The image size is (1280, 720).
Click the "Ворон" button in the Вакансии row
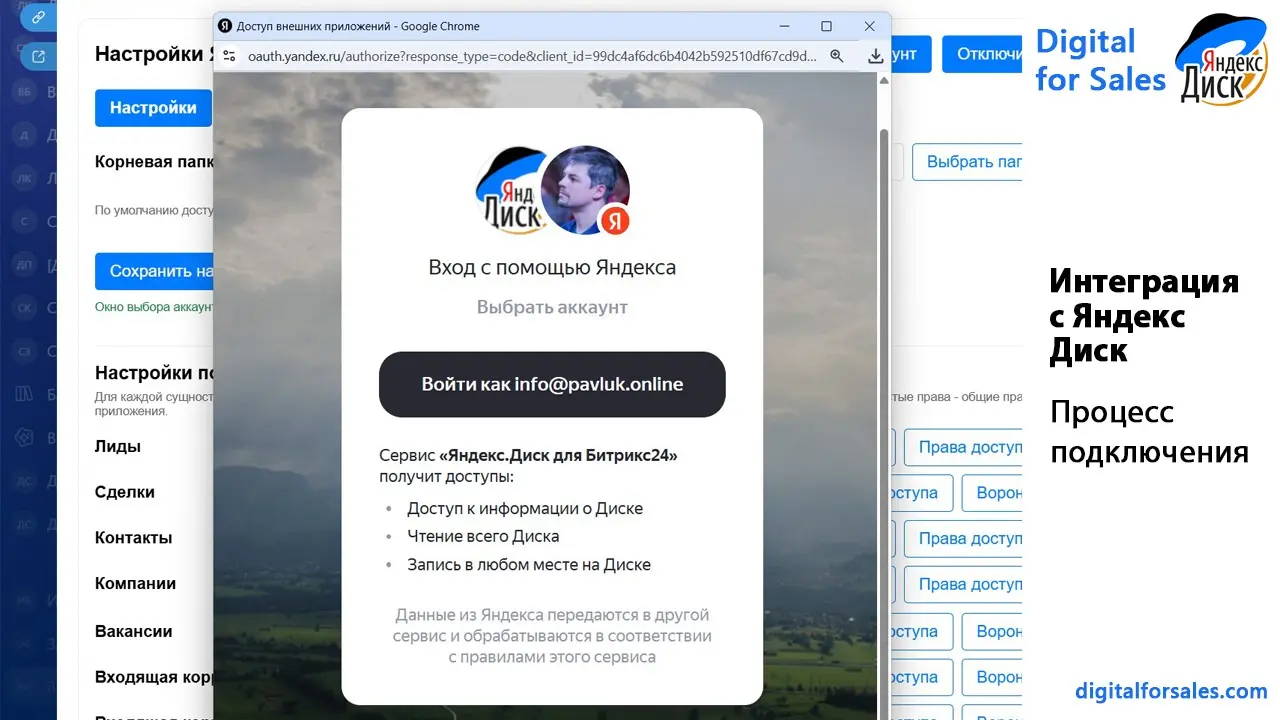click(992, 632)
